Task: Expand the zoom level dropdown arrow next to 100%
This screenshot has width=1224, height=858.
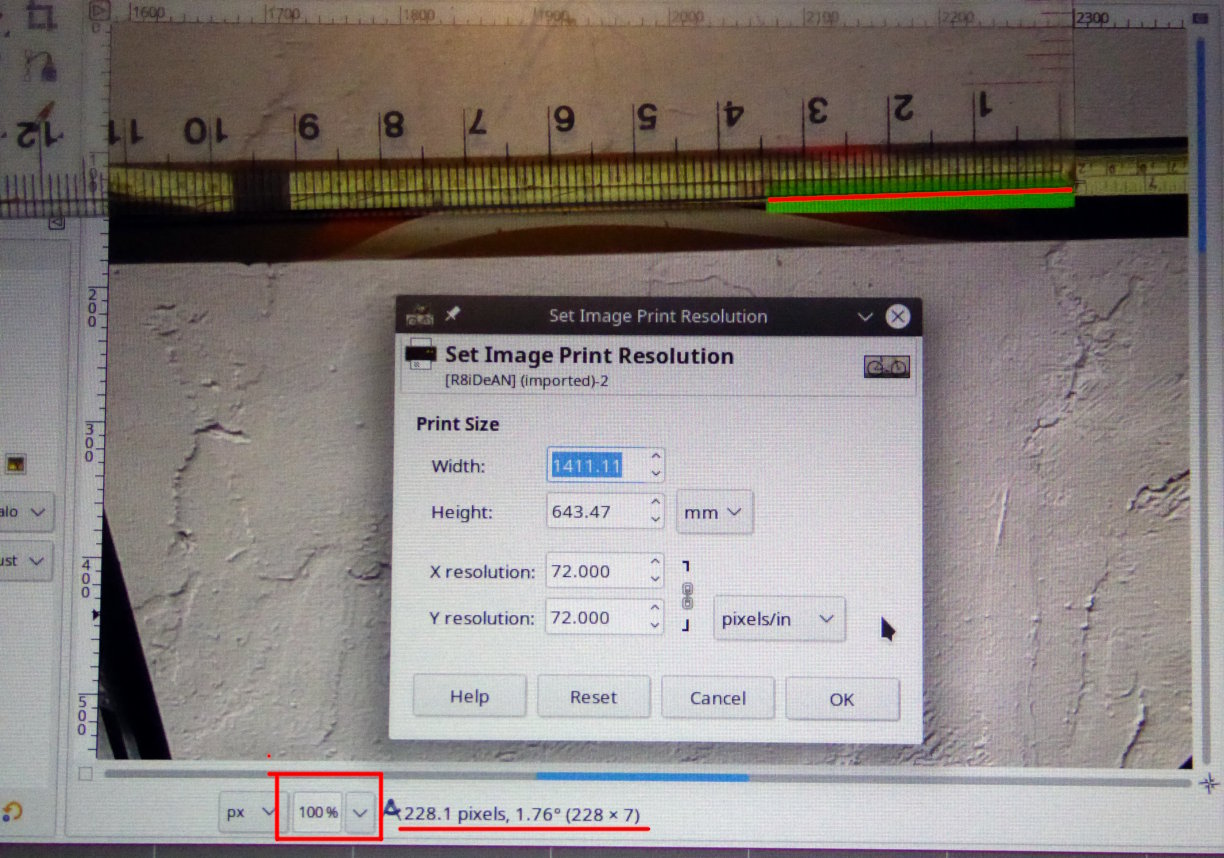Action: coord(361,813)
